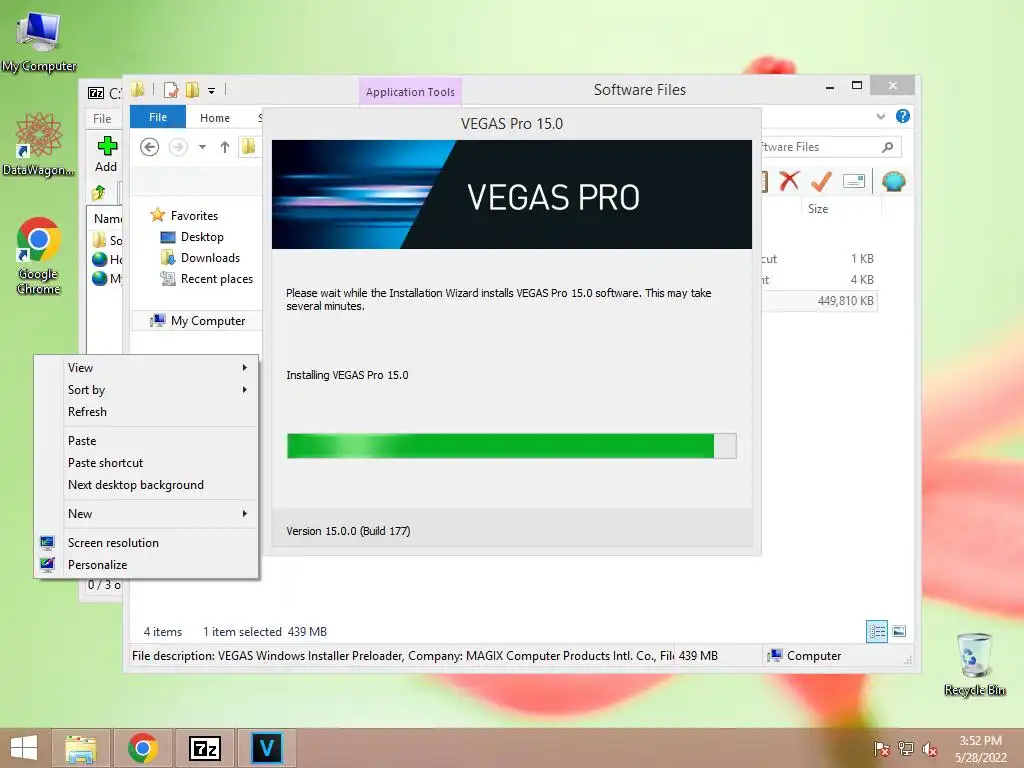Click the rename card icon in the toolbar
Viewport: 1024px width, 768px height.
(854, 181)
